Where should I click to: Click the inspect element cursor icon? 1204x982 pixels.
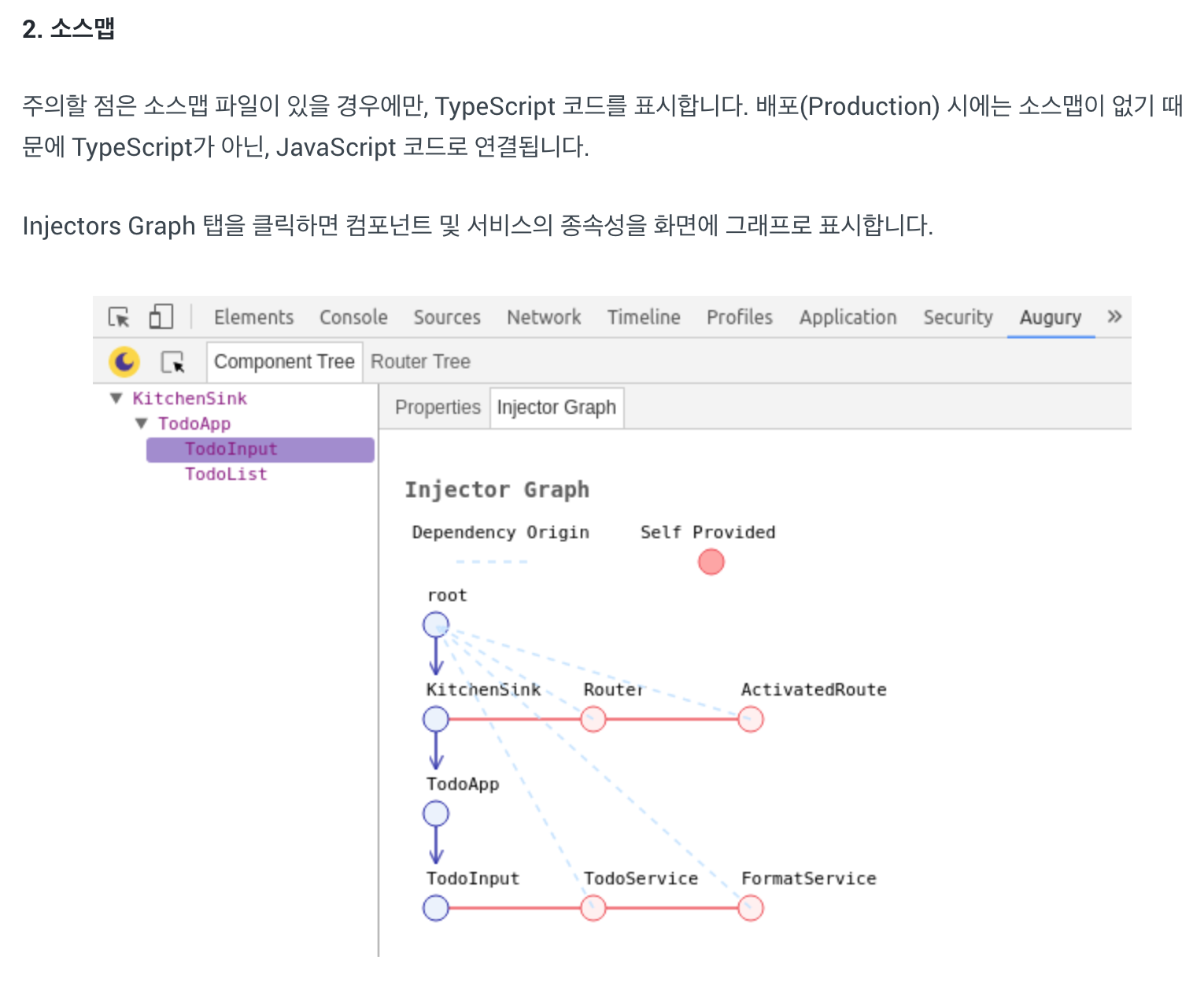[119, 317]
